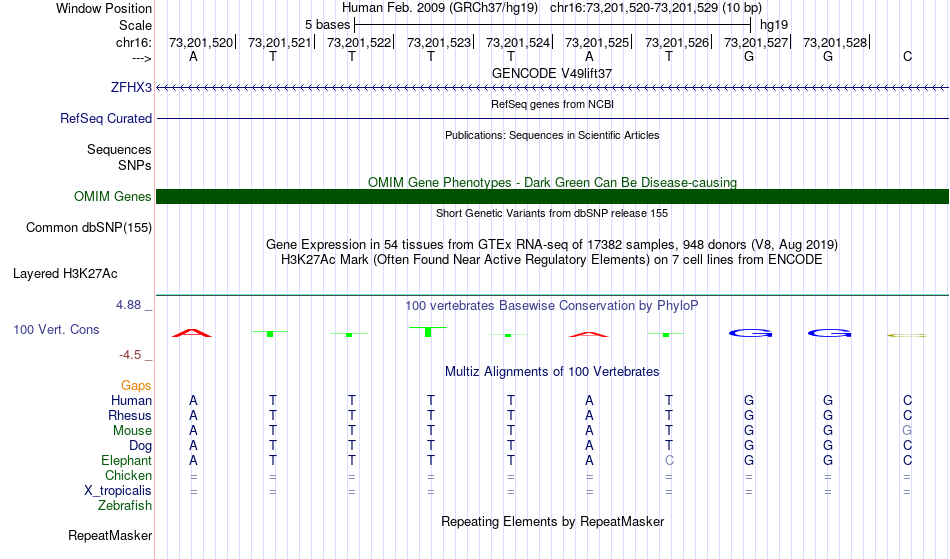The image size is (950, 559).
Task: Click the reference base C at the right end
Action: tap(907, 56)
